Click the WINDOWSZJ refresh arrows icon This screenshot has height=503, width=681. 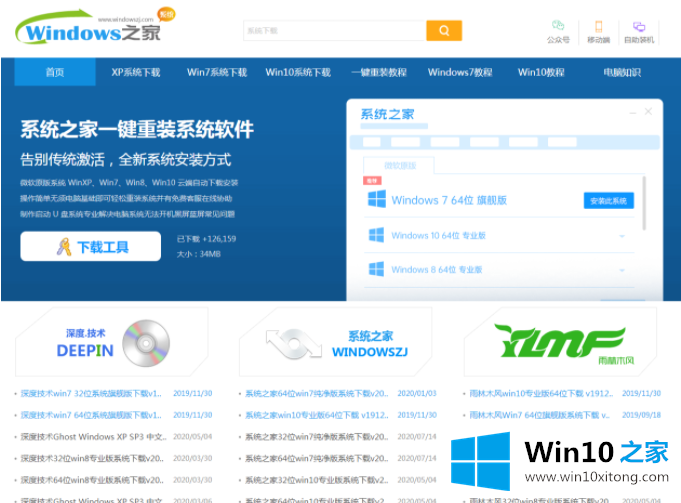(294, 344)
